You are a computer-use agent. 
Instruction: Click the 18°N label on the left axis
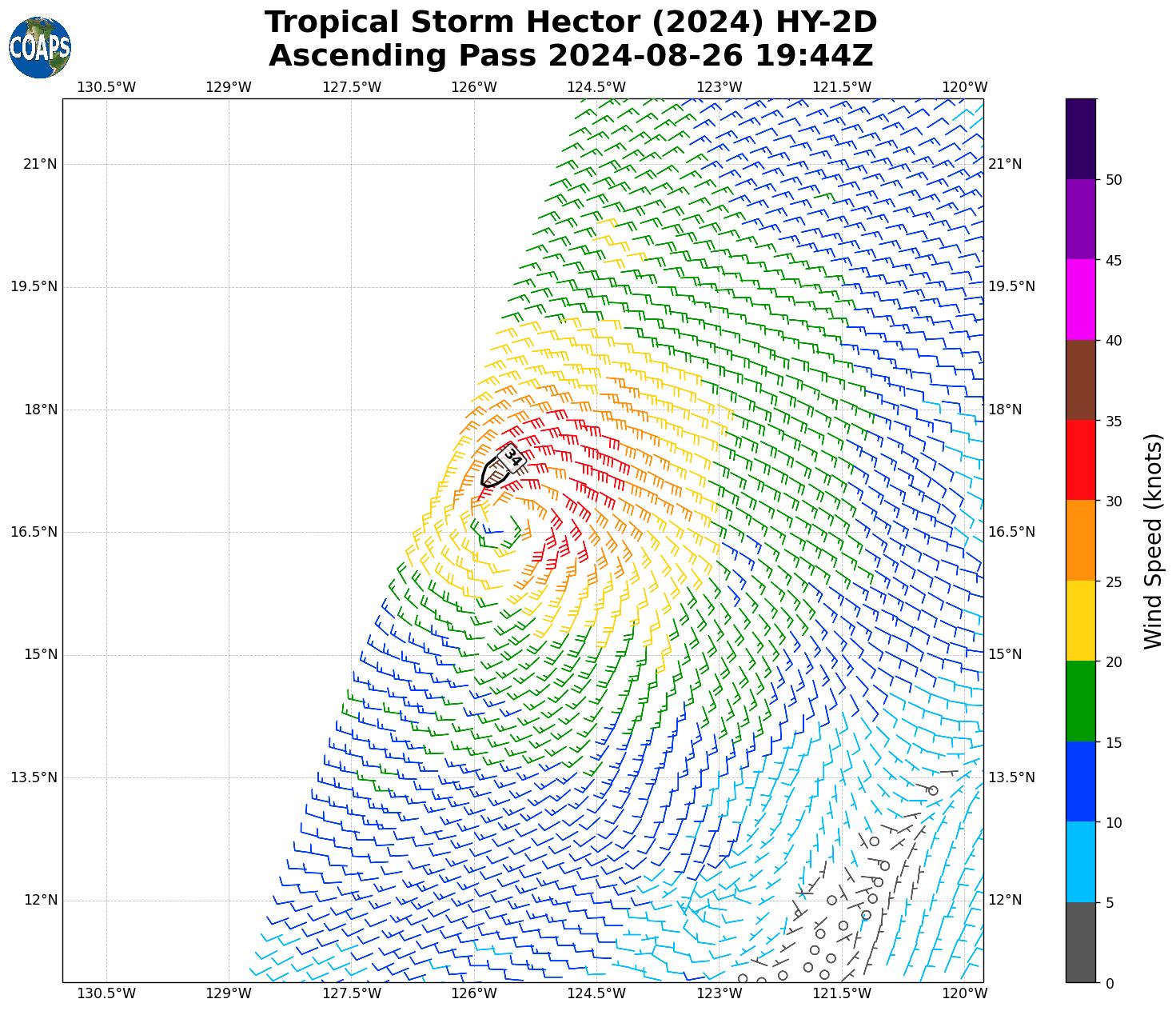point(40,410)
